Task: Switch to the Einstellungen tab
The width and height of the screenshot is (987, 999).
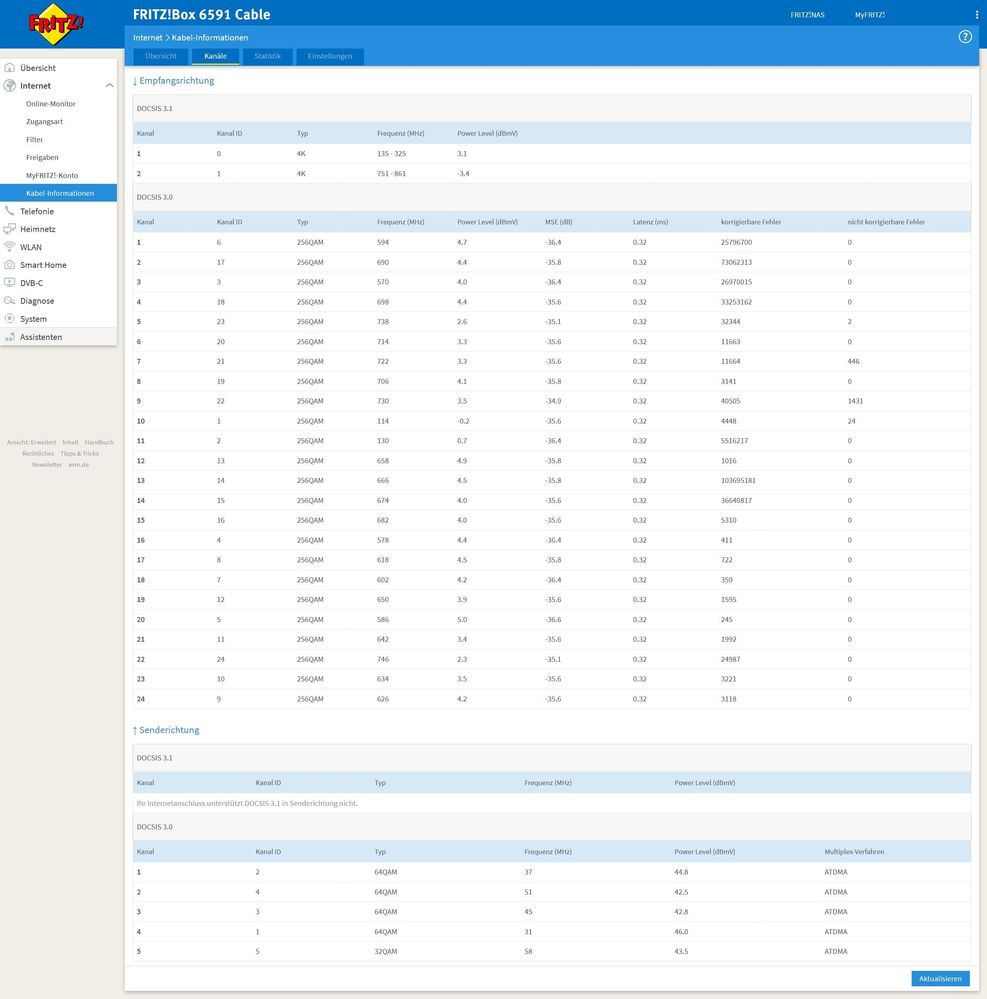Action: 330,56
